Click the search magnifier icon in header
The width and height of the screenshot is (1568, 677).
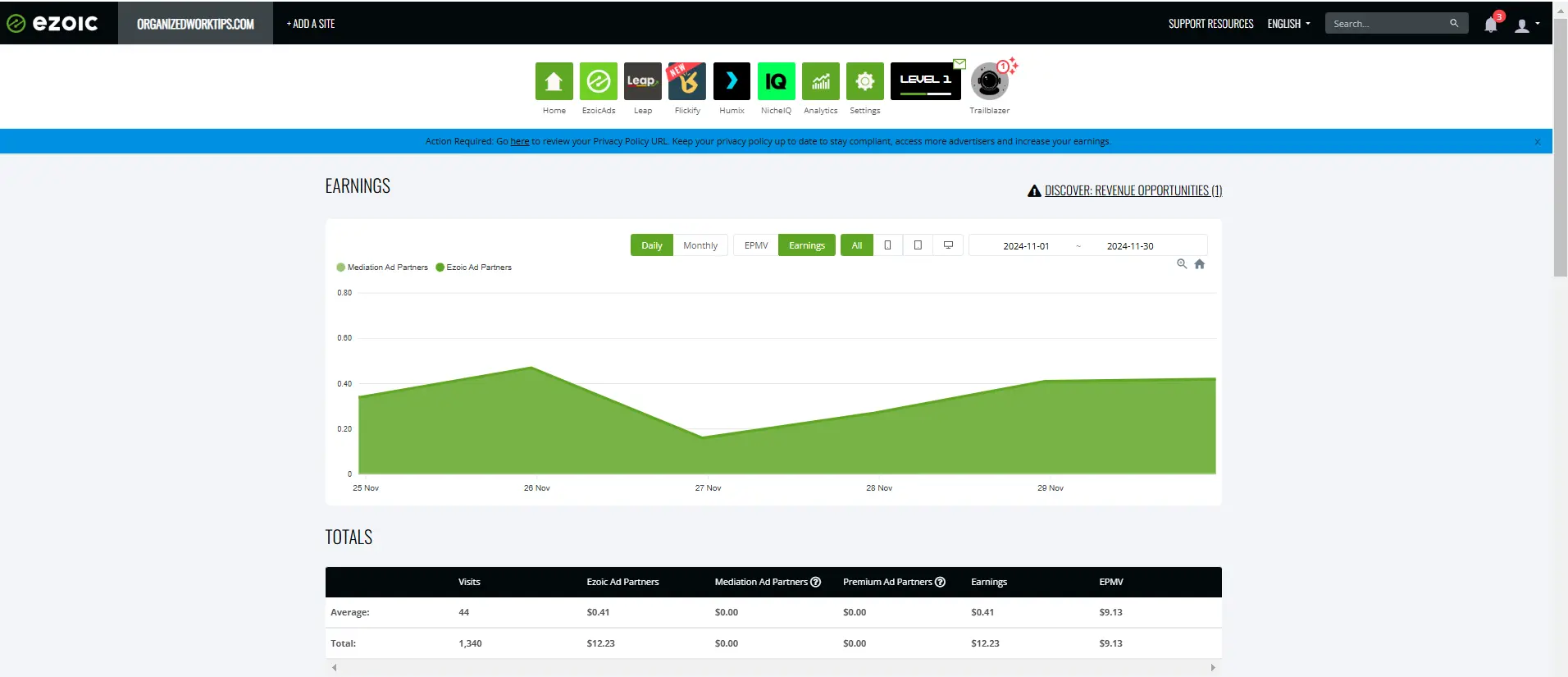pyautogui.click(x=1454, y=23)
